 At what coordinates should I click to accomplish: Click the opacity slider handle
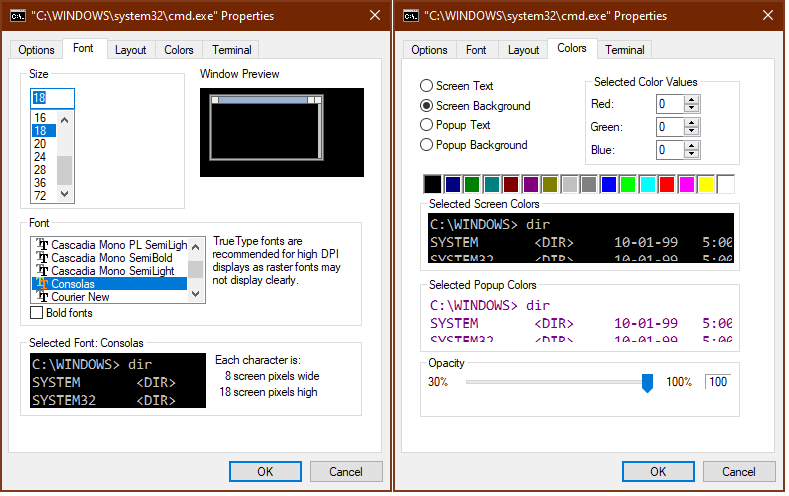pos(648,383)
